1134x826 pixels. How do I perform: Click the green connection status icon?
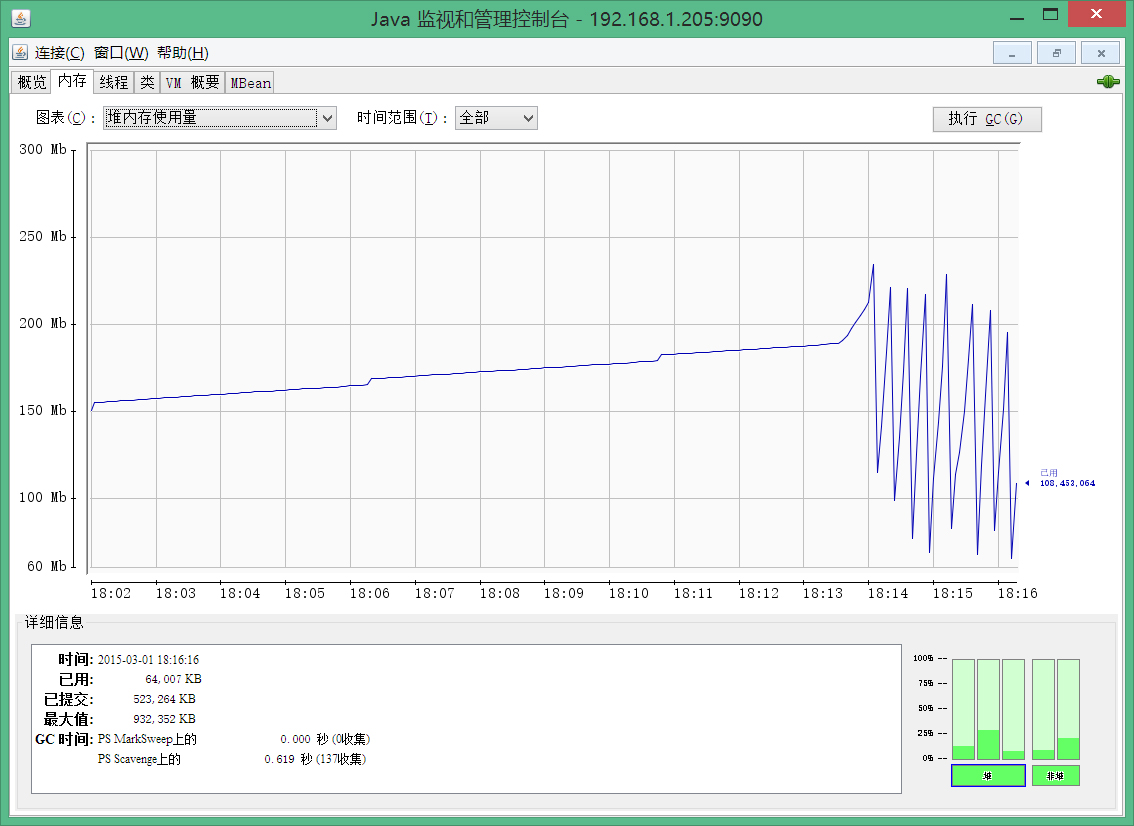tap(1107, 82)
